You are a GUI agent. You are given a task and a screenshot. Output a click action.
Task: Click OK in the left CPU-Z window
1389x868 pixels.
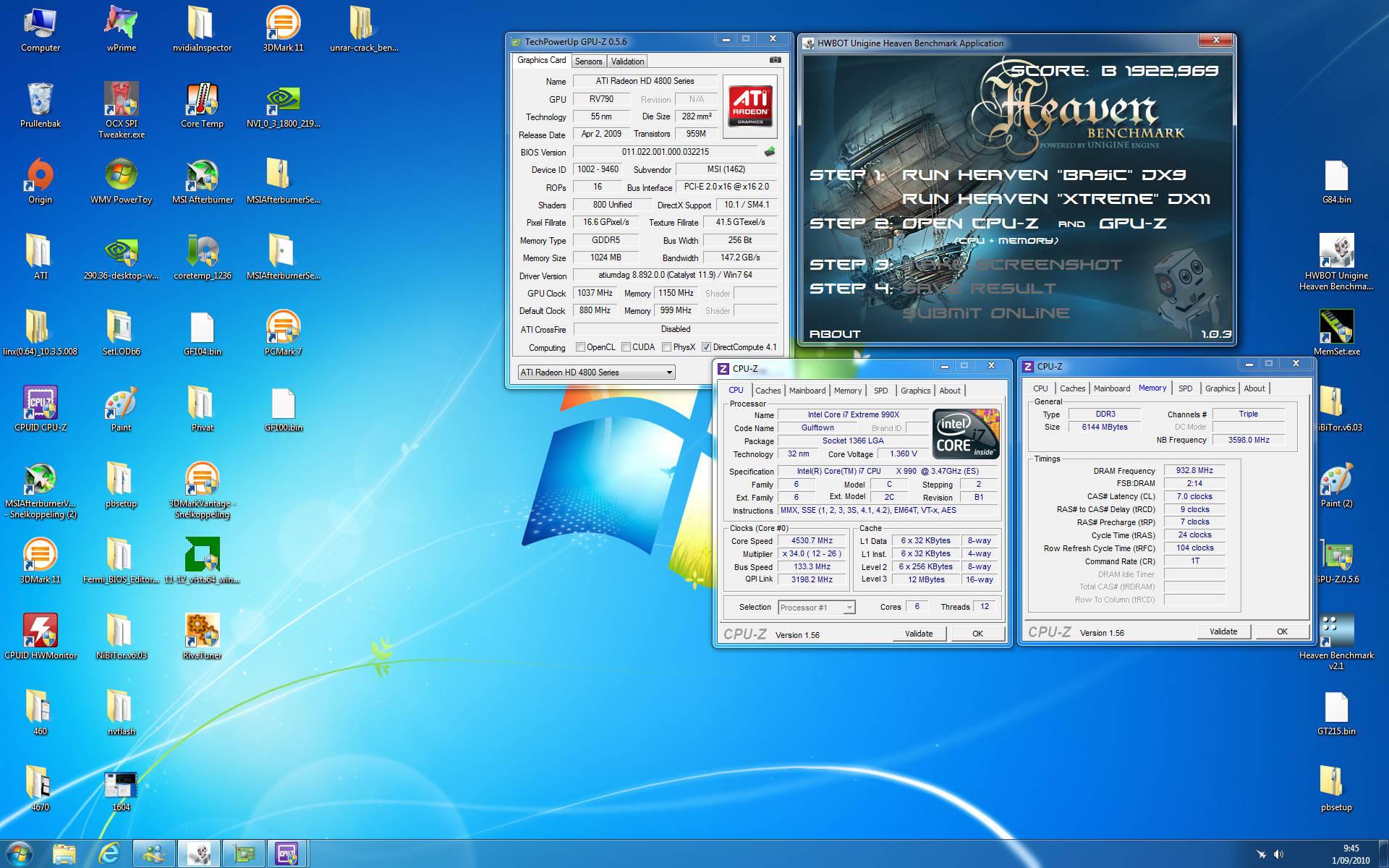click(977, 634)
